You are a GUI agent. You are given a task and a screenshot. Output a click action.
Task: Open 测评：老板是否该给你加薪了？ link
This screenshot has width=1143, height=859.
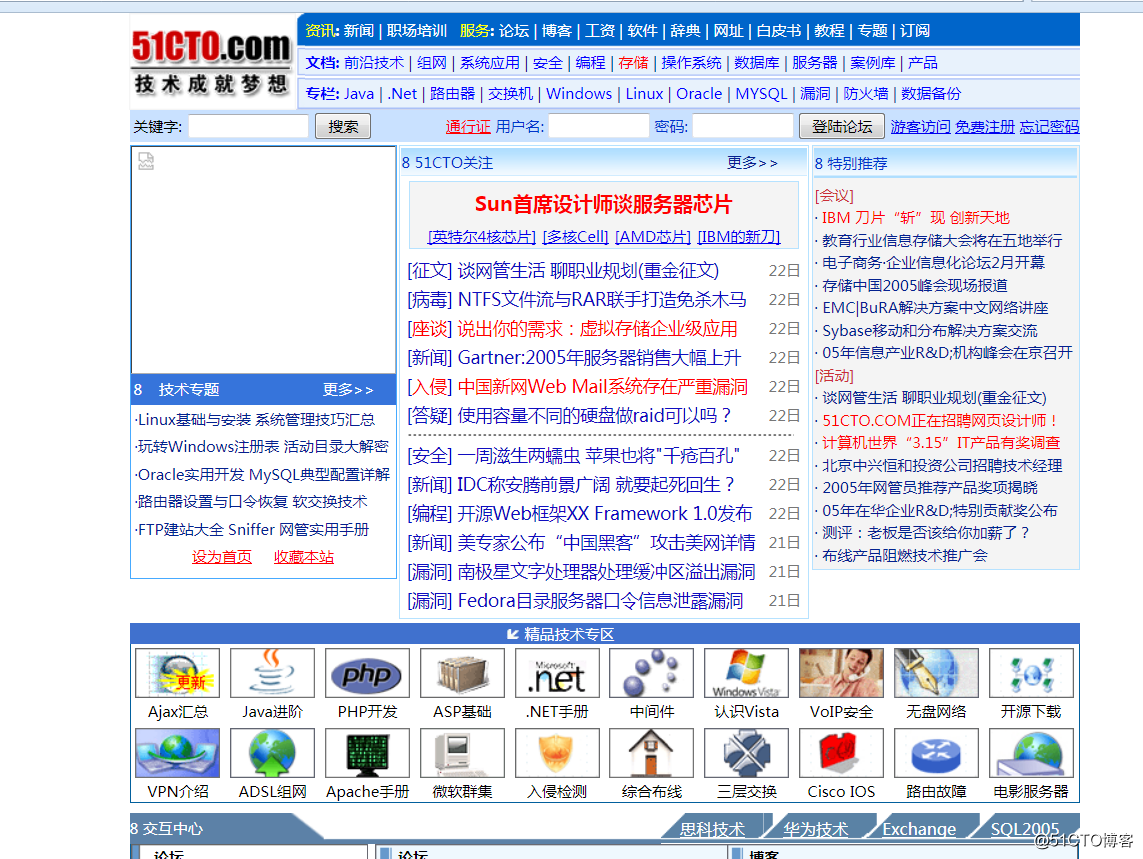[926, 532]
